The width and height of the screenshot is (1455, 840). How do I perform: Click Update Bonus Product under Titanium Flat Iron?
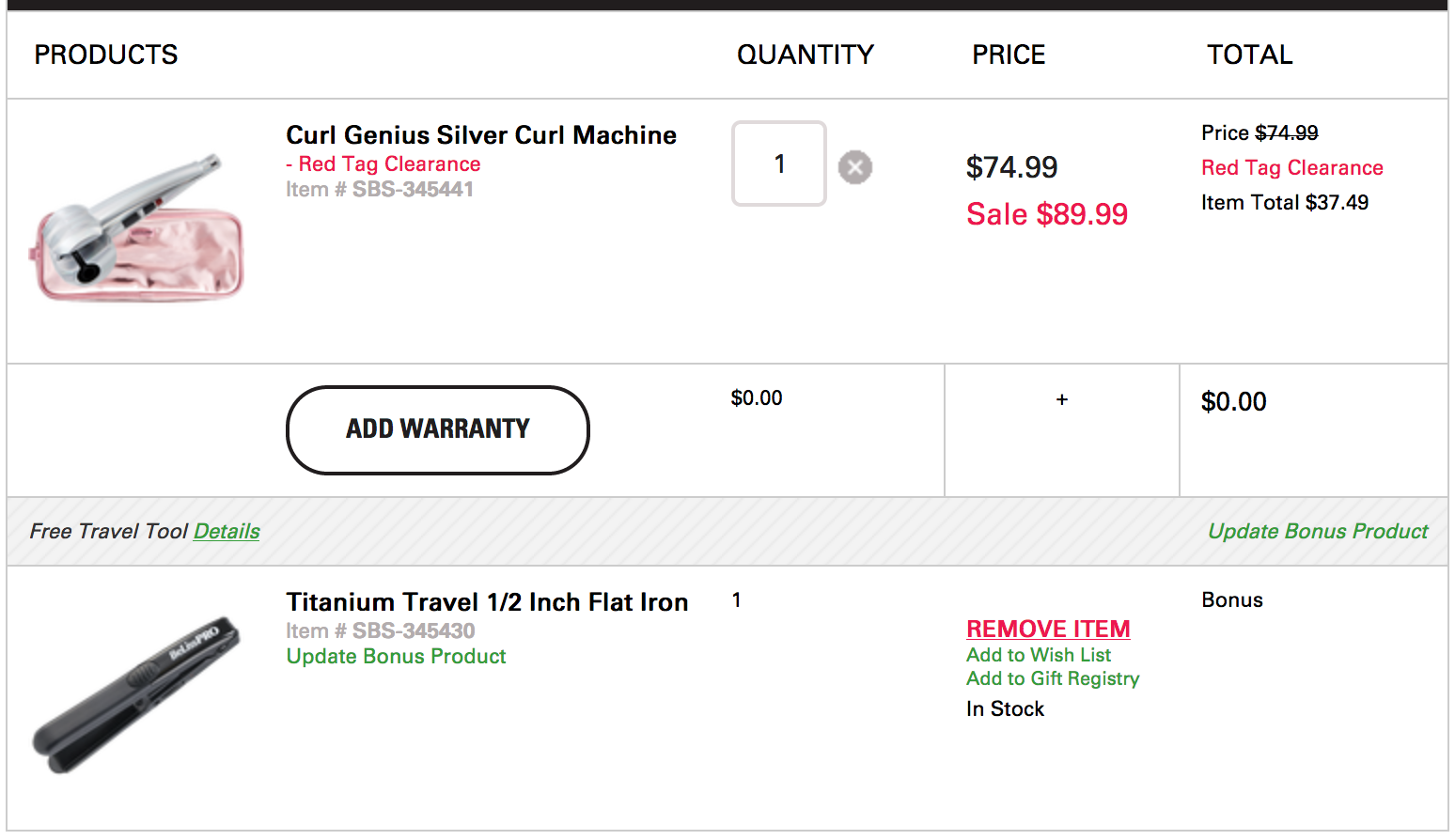pyautogui.click(x=396, y=657)
